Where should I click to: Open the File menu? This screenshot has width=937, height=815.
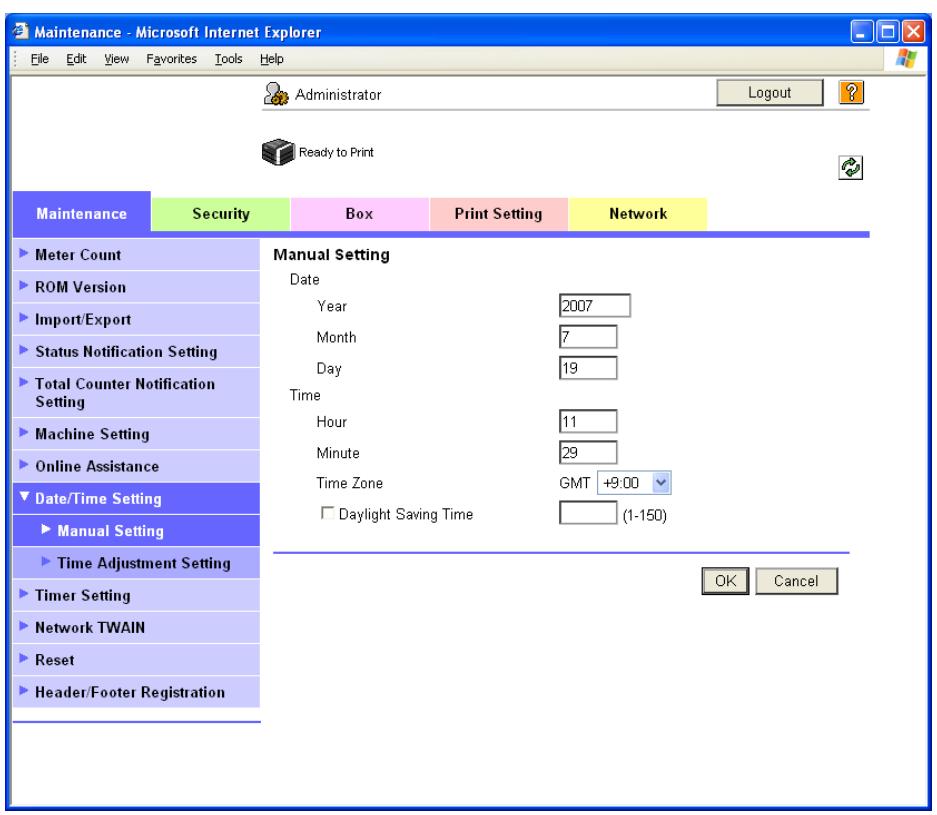point(39,59)
